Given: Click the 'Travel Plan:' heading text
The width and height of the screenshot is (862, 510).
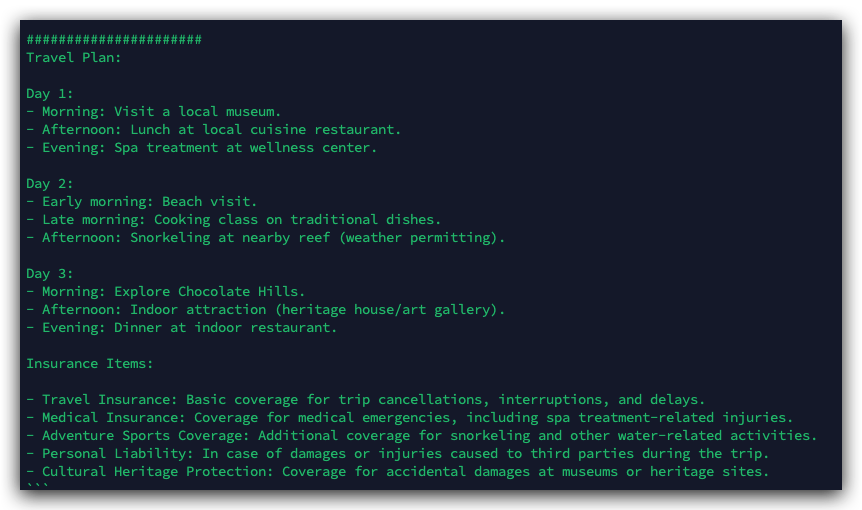Looking at the screenshot, I should [x=74, y=58].
